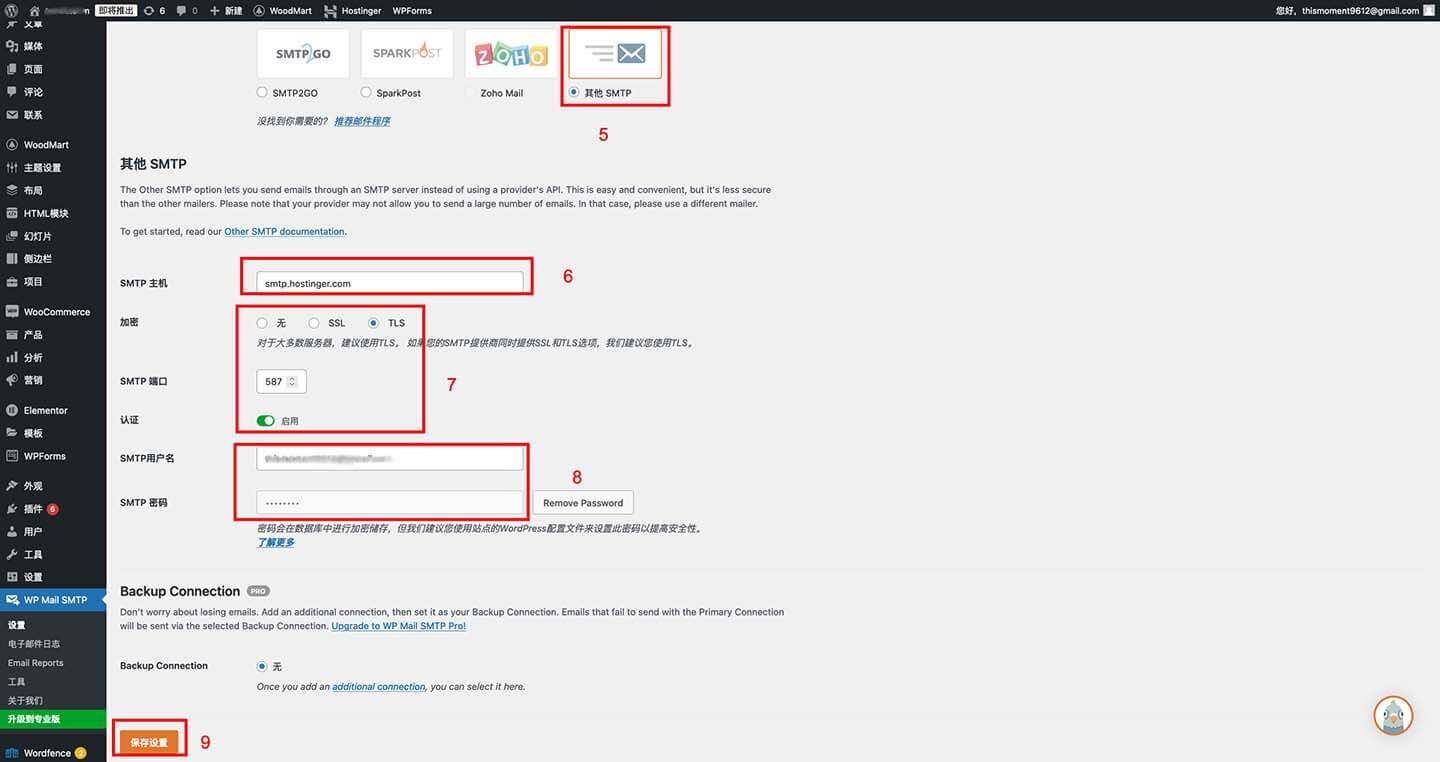Select the 其他 SMTP radio button

(x=573, y=92)
